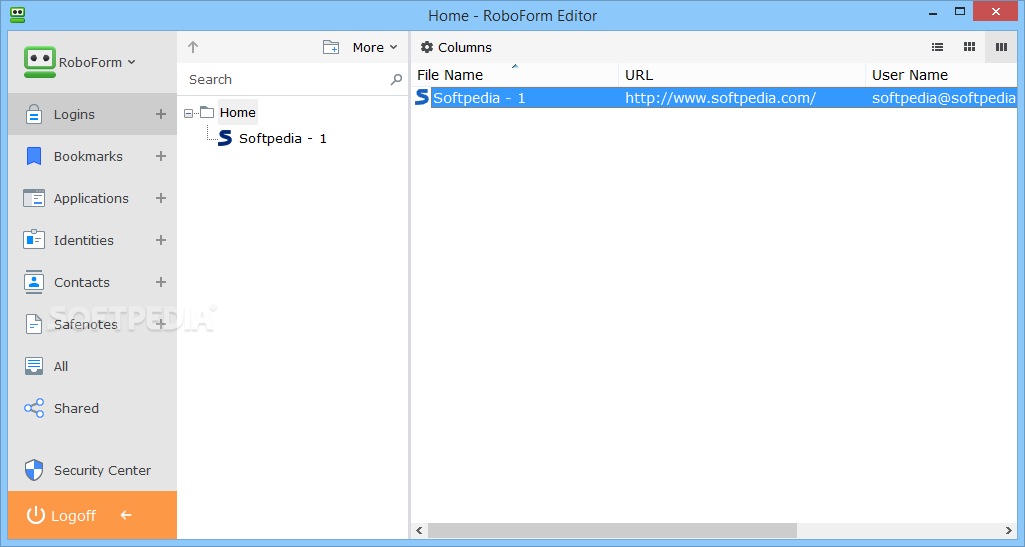Click the http://www.softpedia.com/ URL cell
The image size is (1025, 547).
720,98
